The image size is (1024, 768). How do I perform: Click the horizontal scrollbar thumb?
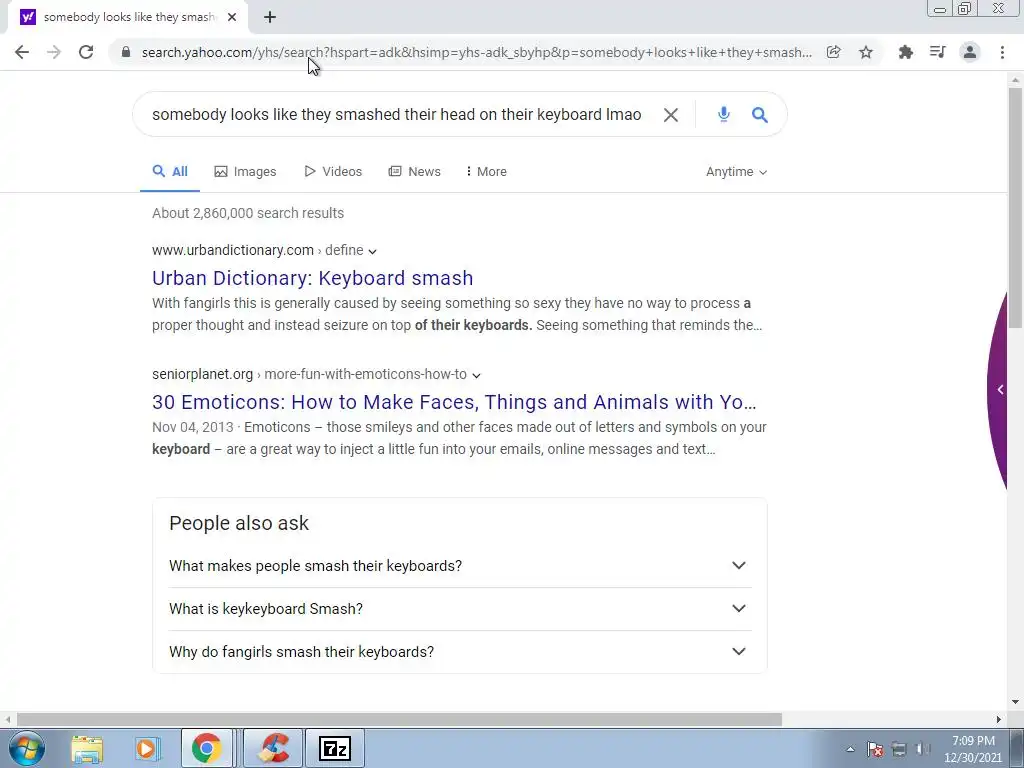(399, 720)
